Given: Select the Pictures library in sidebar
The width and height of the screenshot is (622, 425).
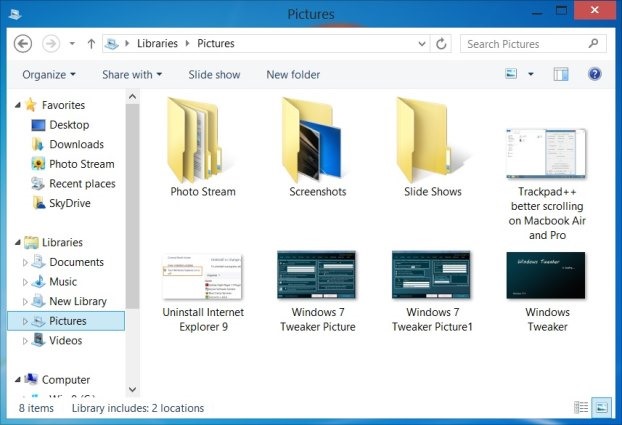Looking at the screenshot, I should pos(67,321).
